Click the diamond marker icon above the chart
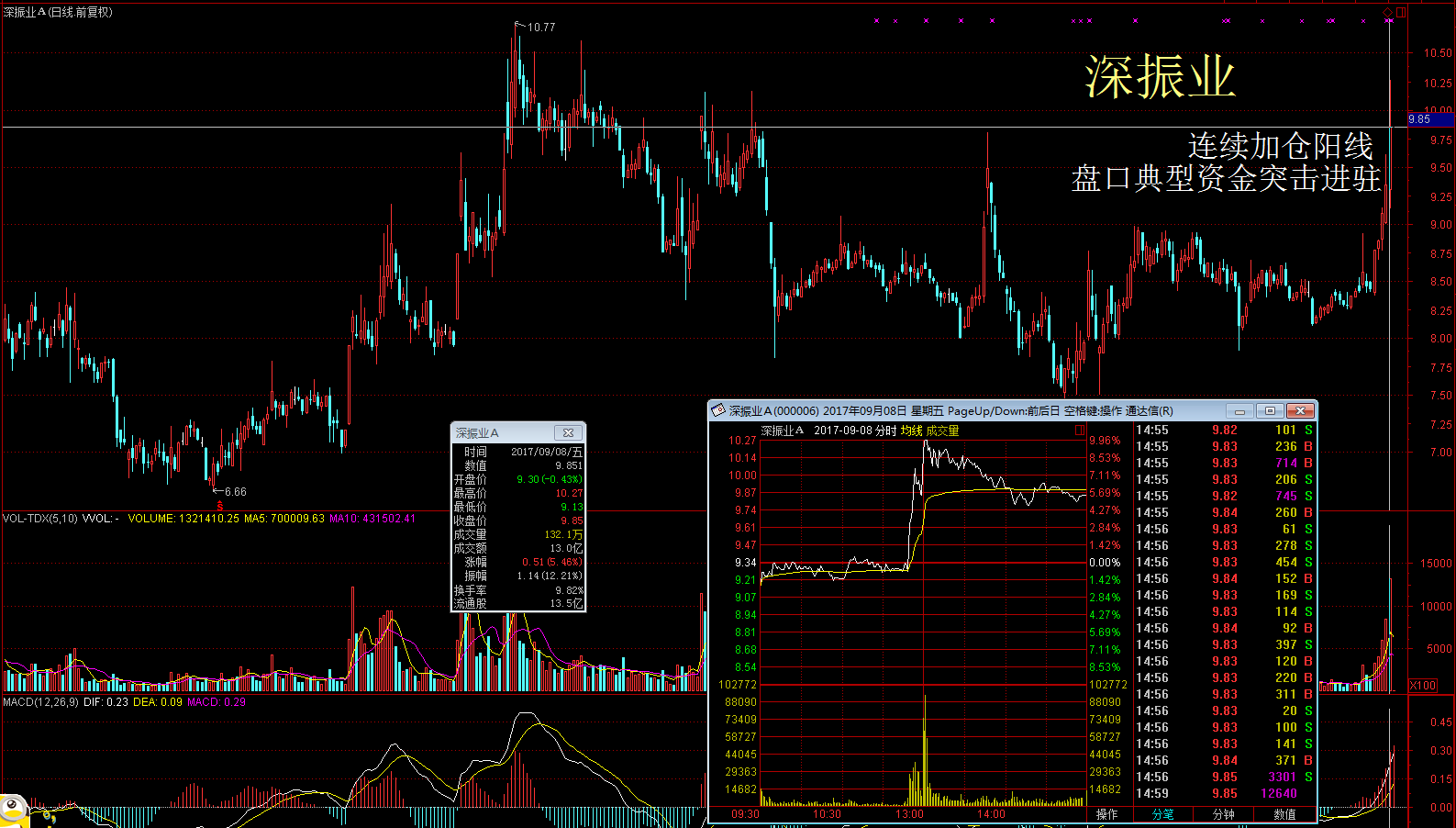1456x828 pixels. (1388, 12)
